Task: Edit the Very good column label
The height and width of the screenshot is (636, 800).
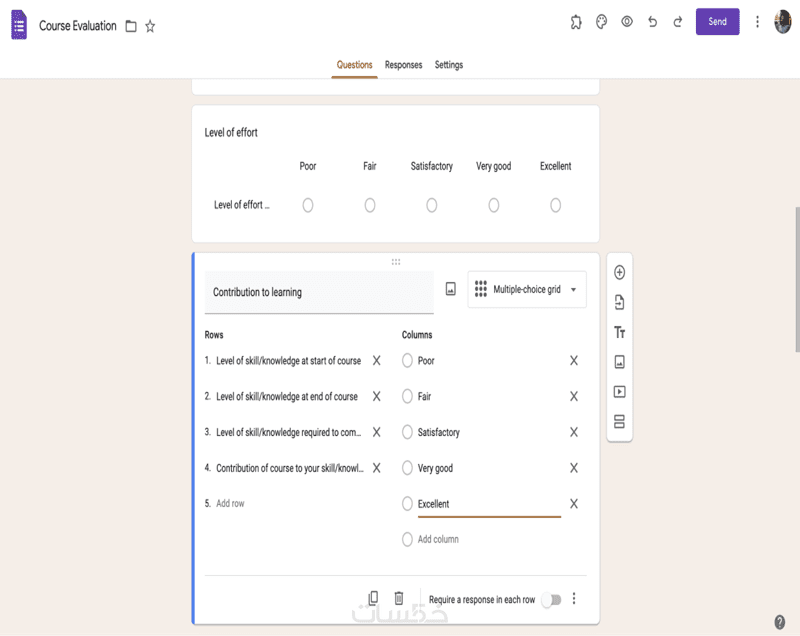Action: tap(435, 468)
